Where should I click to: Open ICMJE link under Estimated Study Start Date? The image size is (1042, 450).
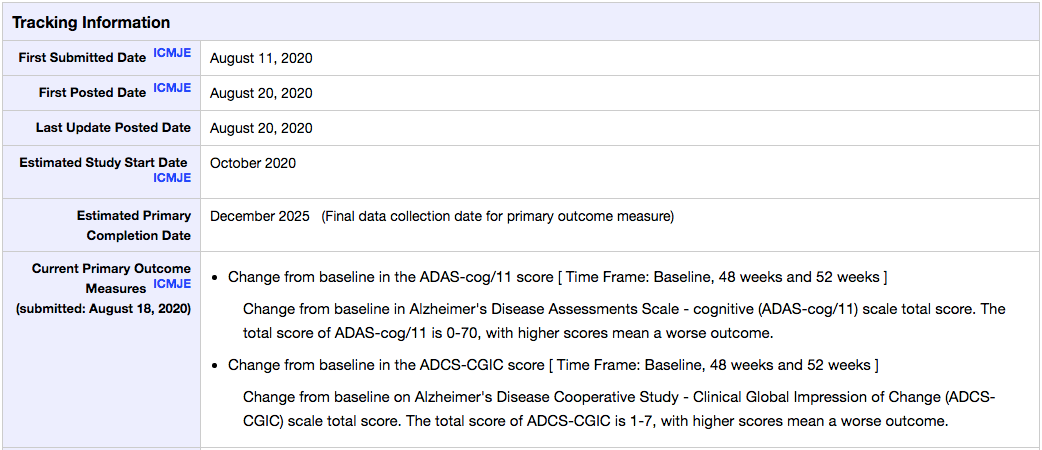pos(172,177)
